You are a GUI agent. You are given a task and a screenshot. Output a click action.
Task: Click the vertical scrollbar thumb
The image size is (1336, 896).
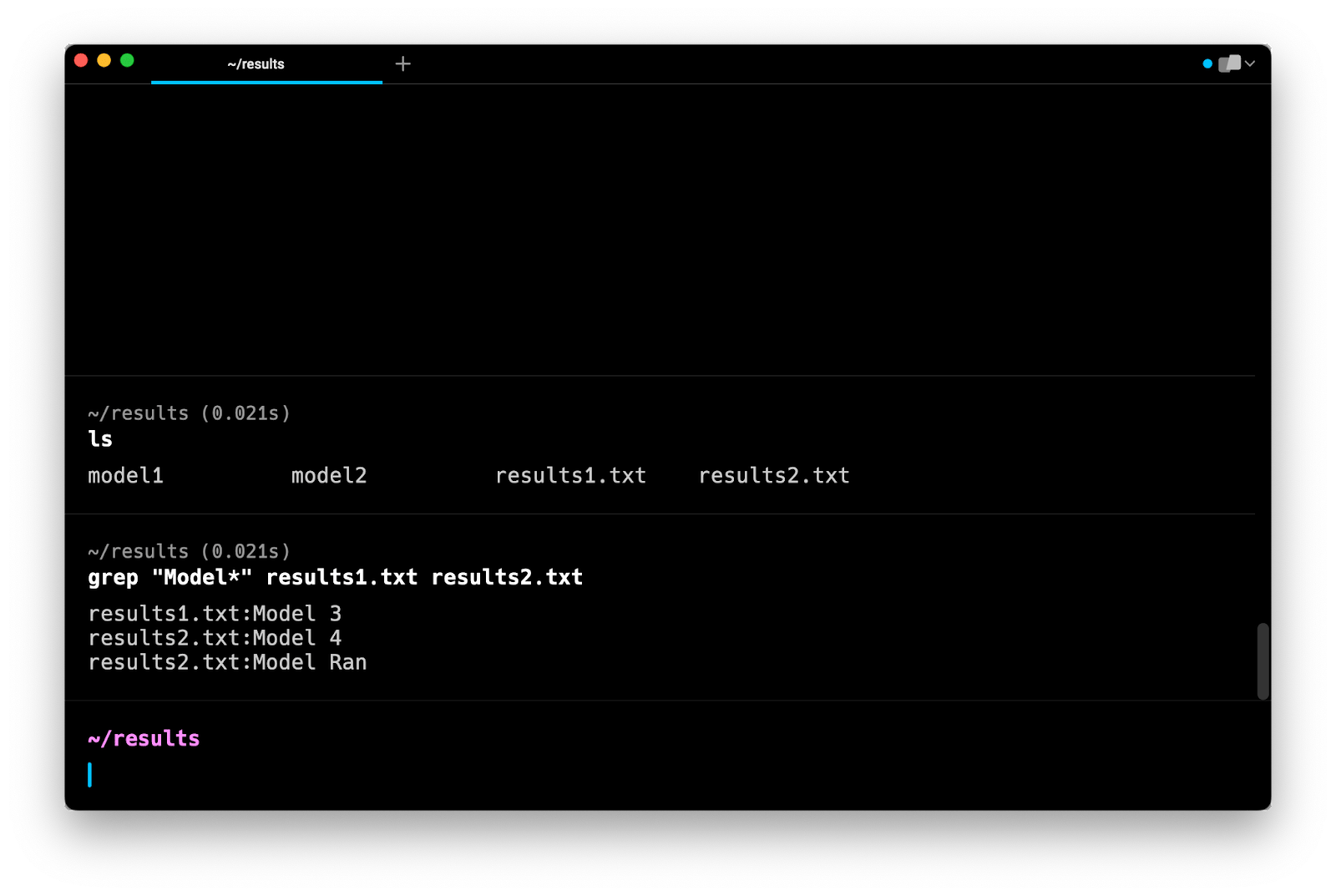(1263, 661)
